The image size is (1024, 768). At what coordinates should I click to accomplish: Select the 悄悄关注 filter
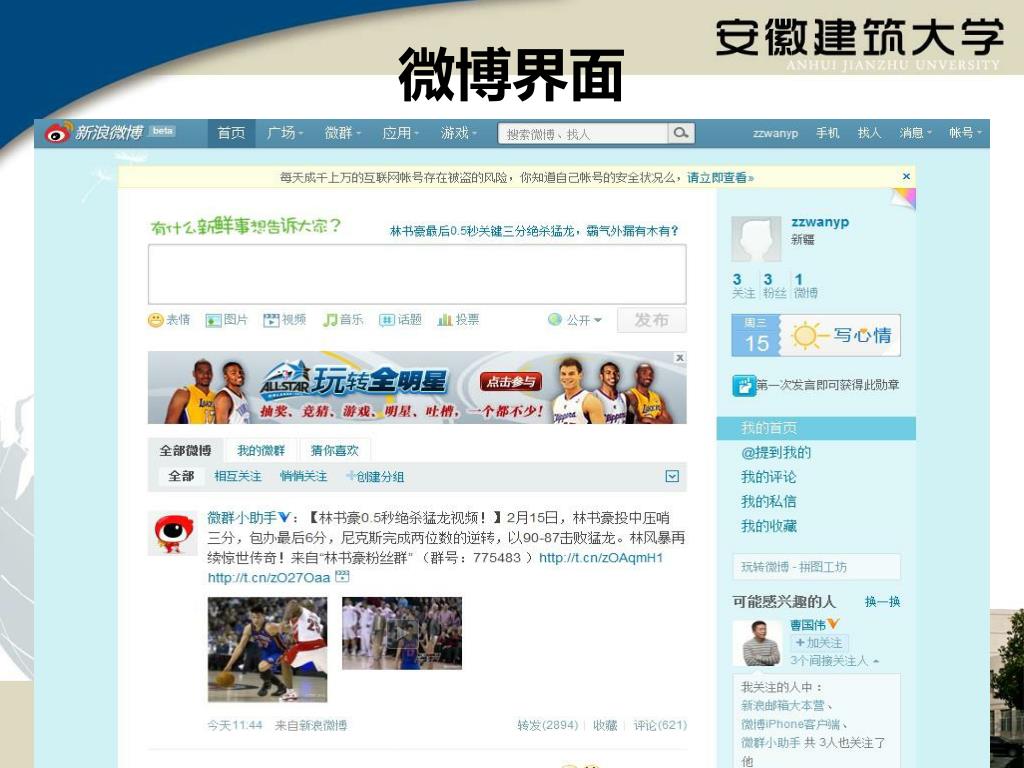click(x=304, y=476)
